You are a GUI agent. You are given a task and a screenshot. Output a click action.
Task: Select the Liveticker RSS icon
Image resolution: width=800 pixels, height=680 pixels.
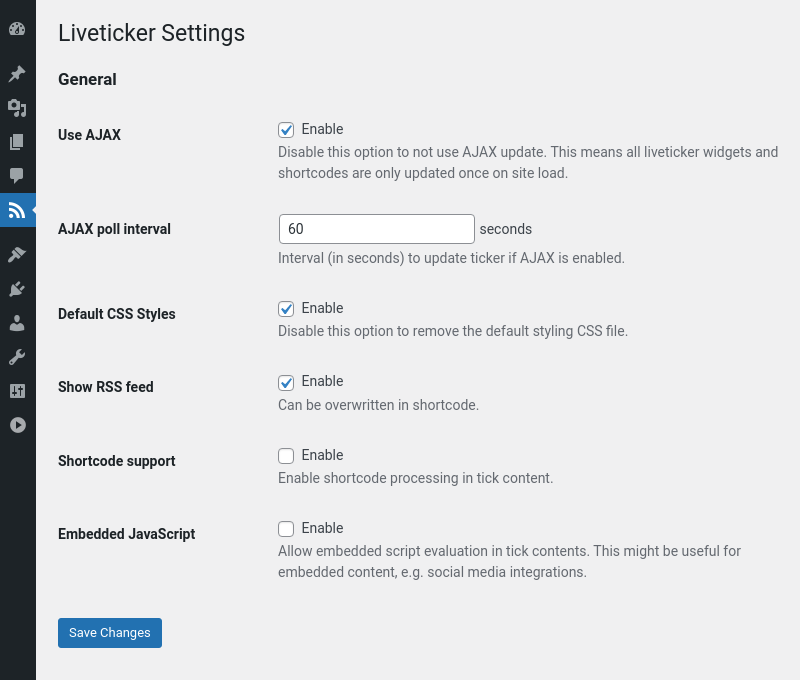pyautogui.click(x=17, y=210)
